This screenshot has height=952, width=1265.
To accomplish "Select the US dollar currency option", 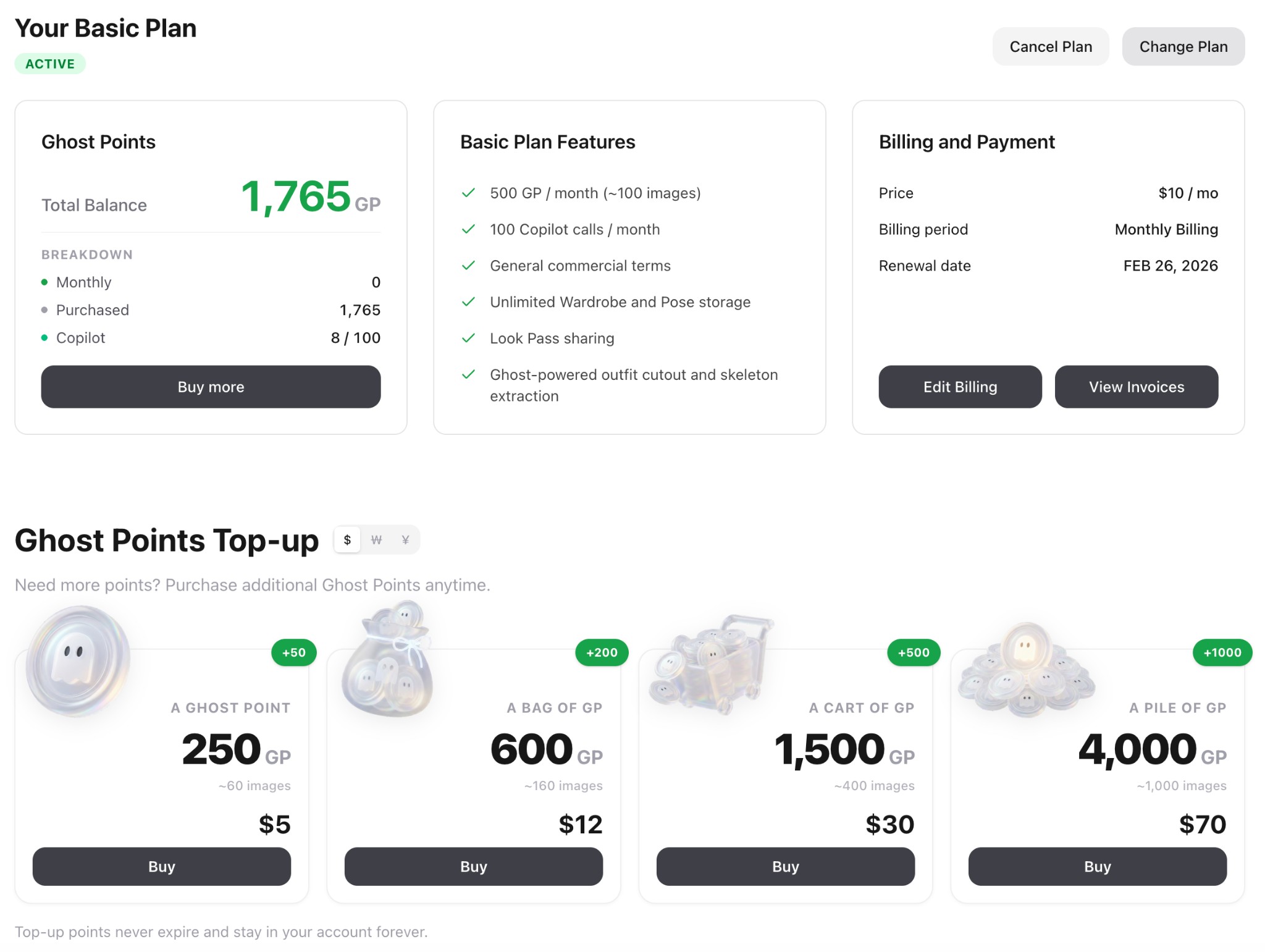I will [347, 539].
